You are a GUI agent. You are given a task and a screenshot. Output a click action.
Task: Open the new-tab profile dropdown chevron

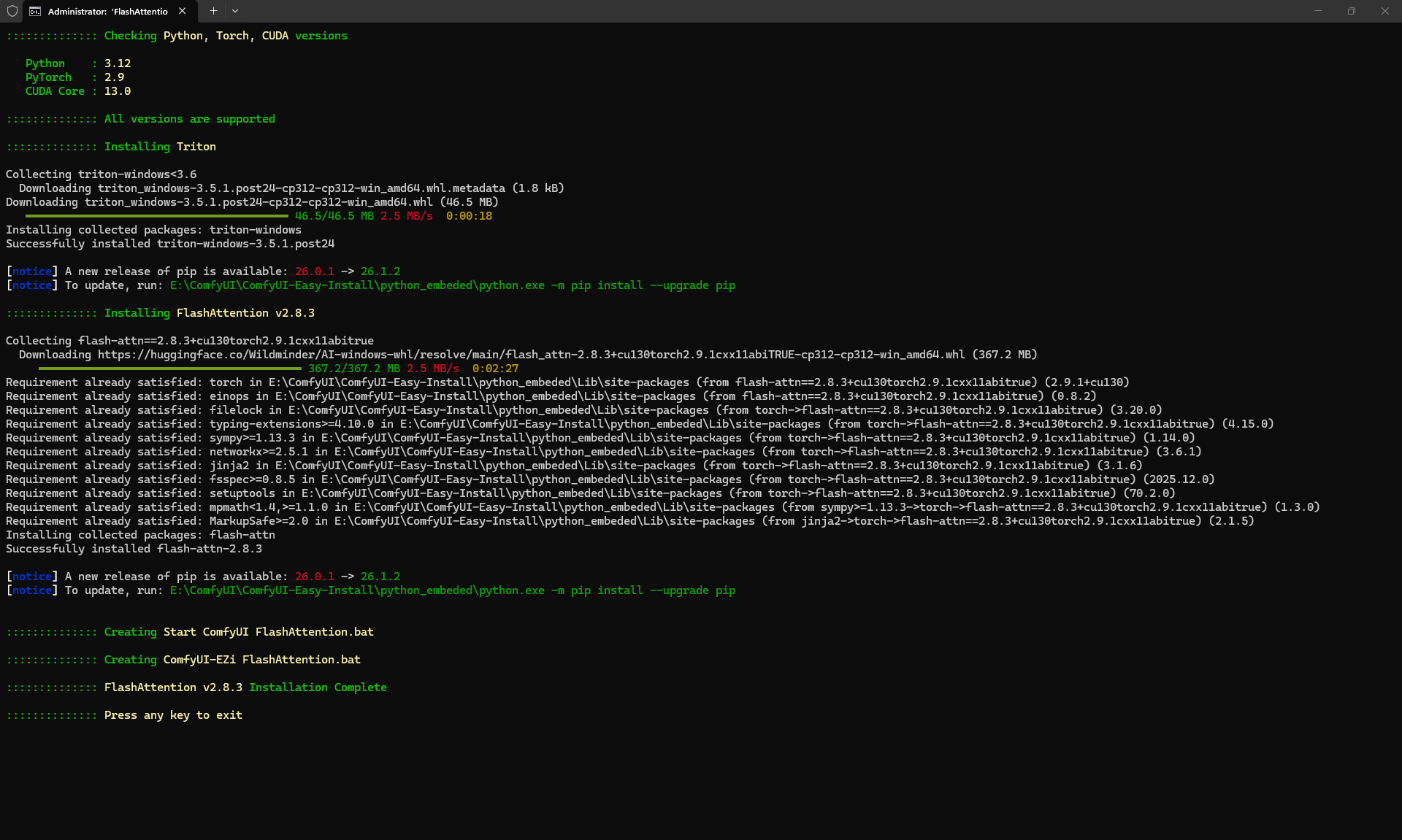(x=235, y=11)
